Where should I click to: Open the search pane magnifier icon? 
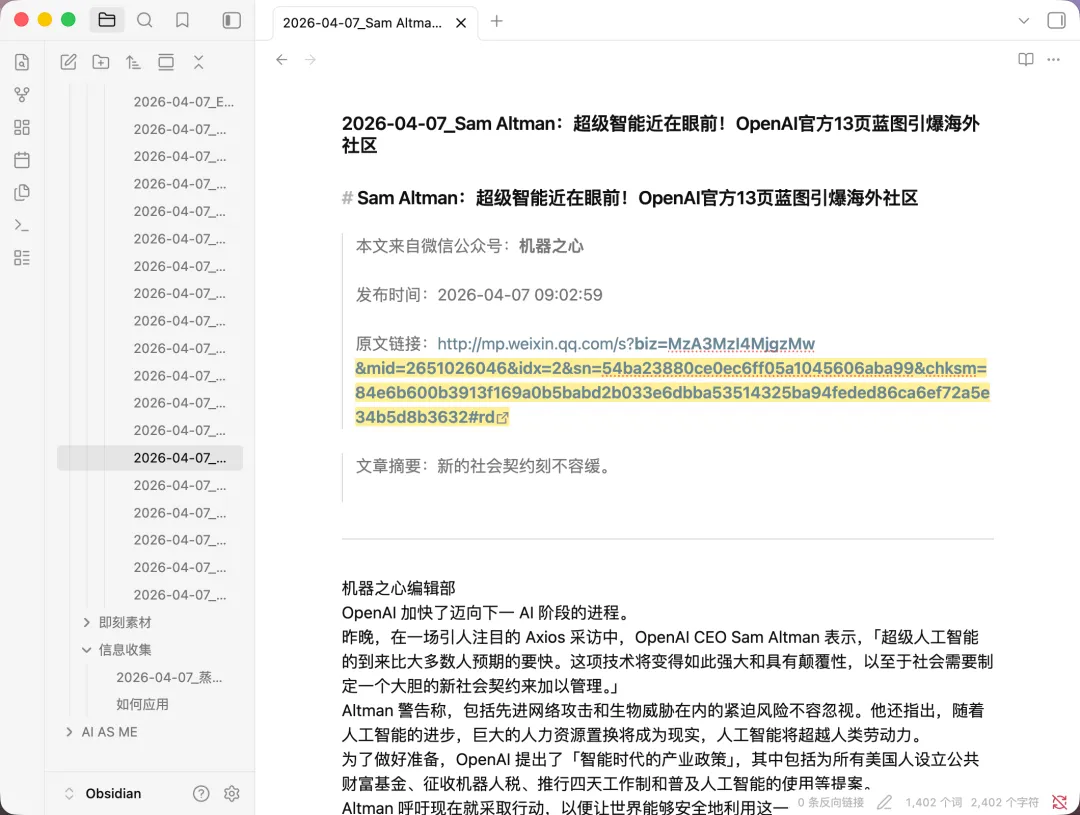145,20
